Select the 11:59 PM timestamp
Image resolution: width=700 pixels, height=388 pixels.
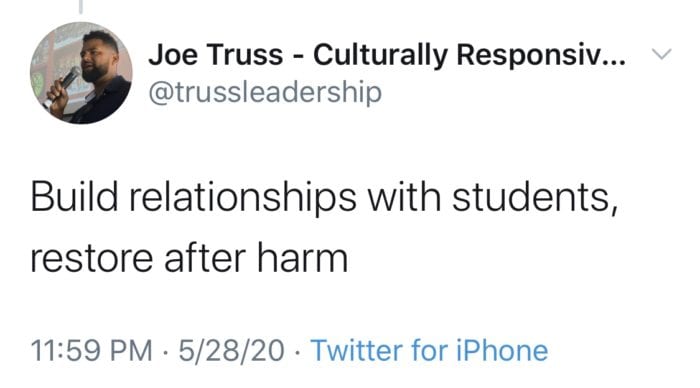click(92, 350)
